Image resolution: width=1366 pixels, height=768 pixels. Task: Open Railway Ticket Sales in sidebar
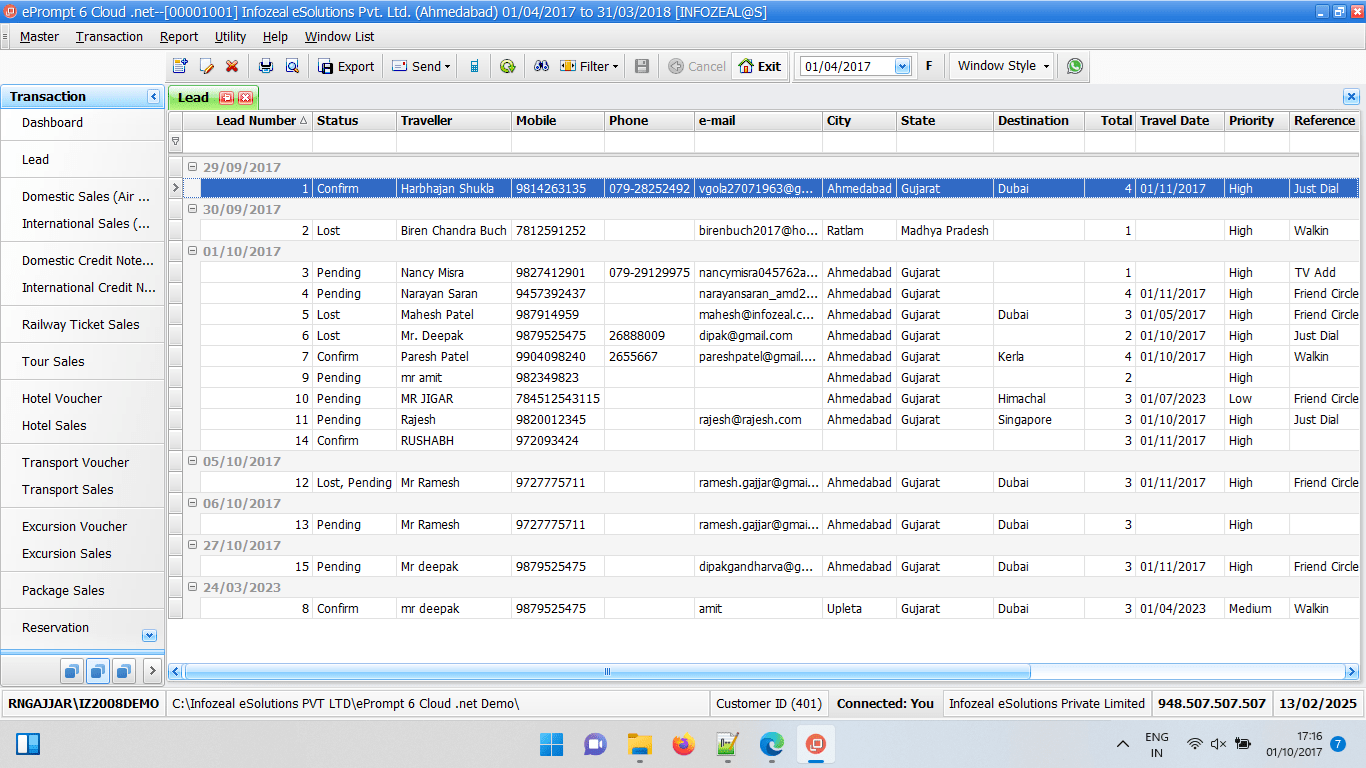pos(82,325)
